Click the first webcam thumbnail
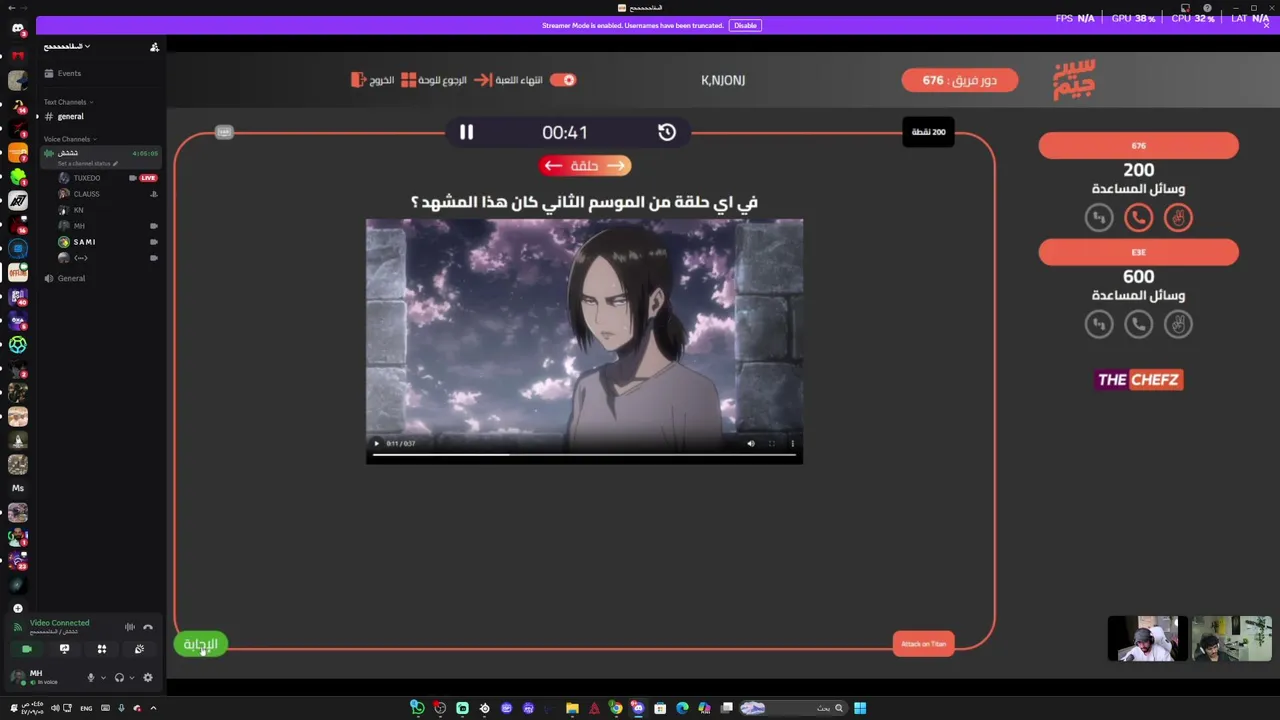 pos(1148,639)
